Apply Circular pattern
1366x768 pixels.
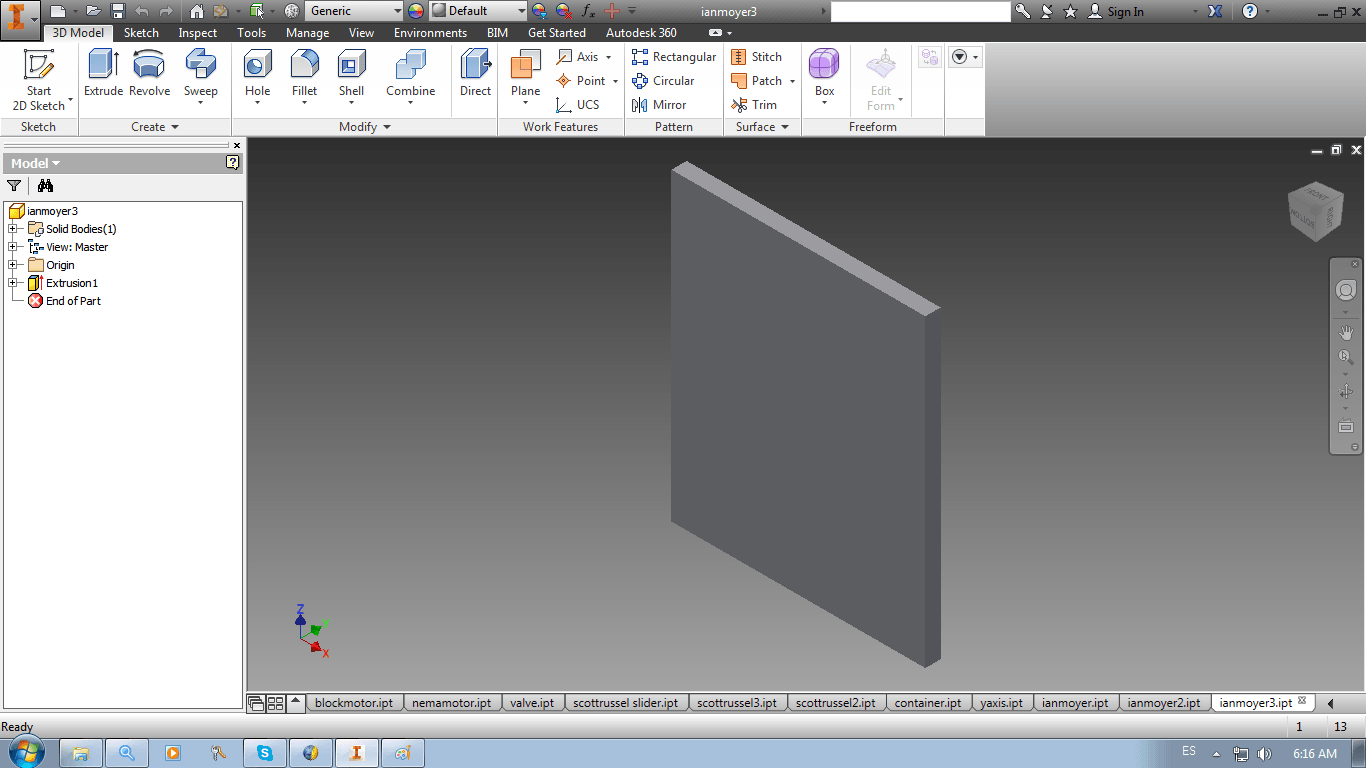(x=663, y=81)
